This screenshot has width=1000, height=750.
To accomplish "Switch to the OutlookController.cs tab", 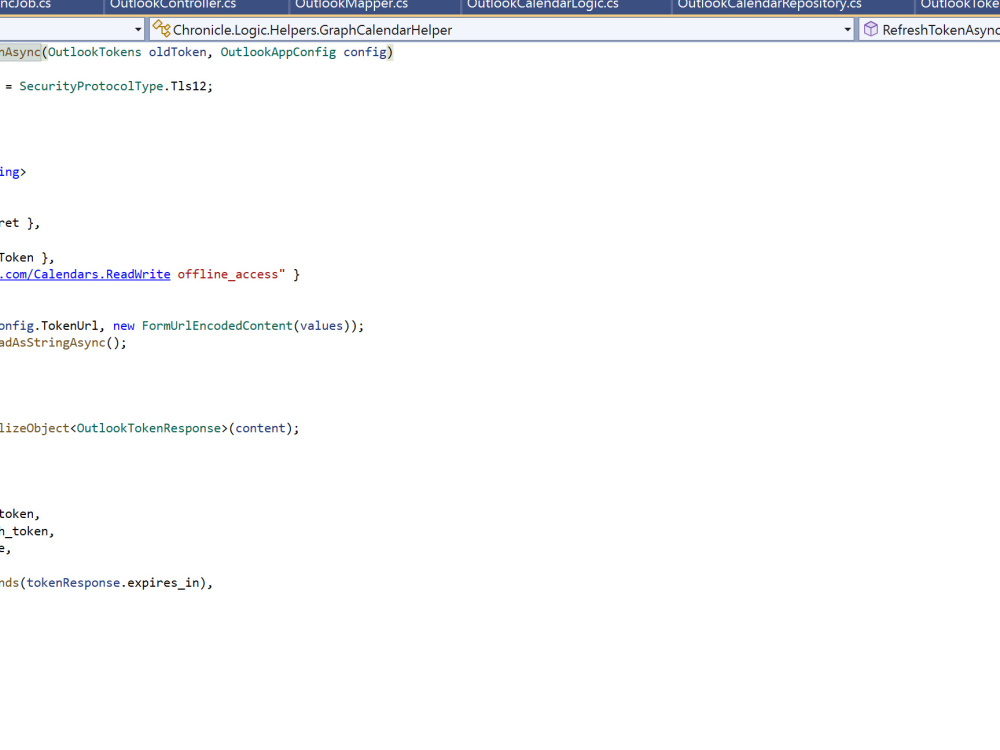I will pyautogui.click(x=173, y=5).
